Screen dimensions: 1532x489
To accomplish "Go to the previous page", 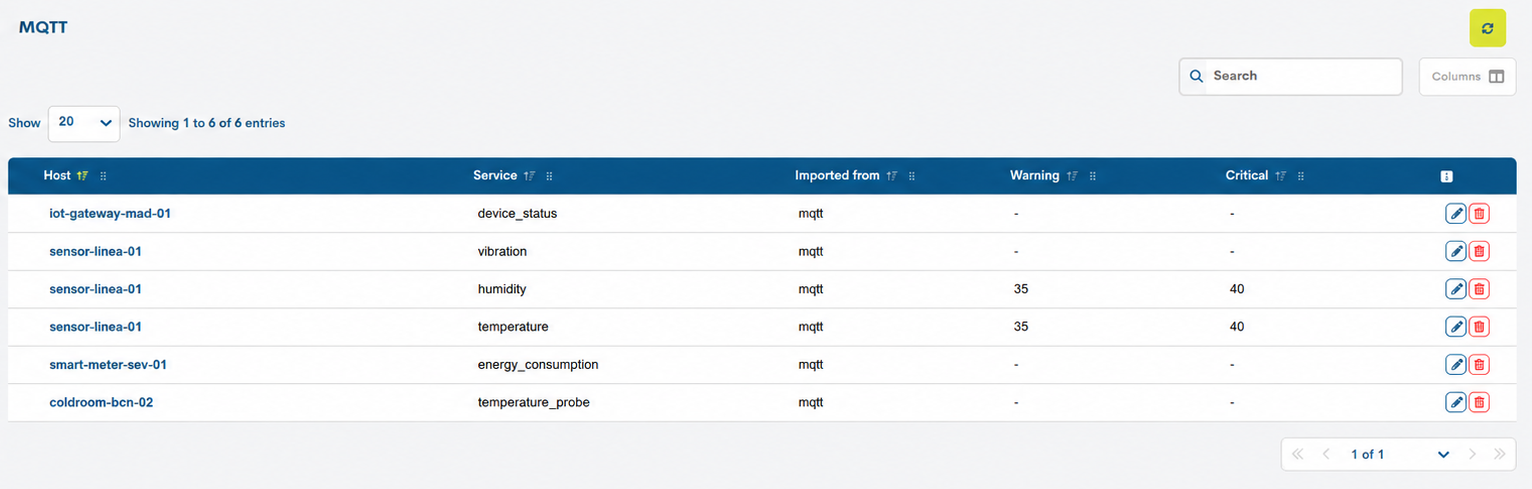I will [x=1326, y=454].
